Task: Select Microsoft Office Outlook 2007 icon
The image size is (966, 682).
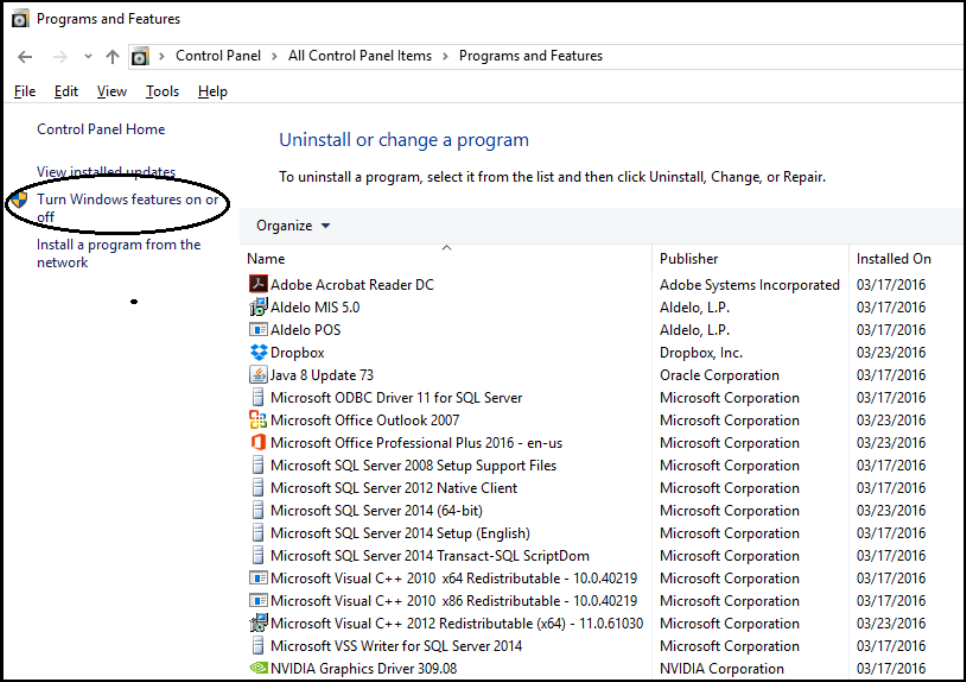Action: click(258, 420)
